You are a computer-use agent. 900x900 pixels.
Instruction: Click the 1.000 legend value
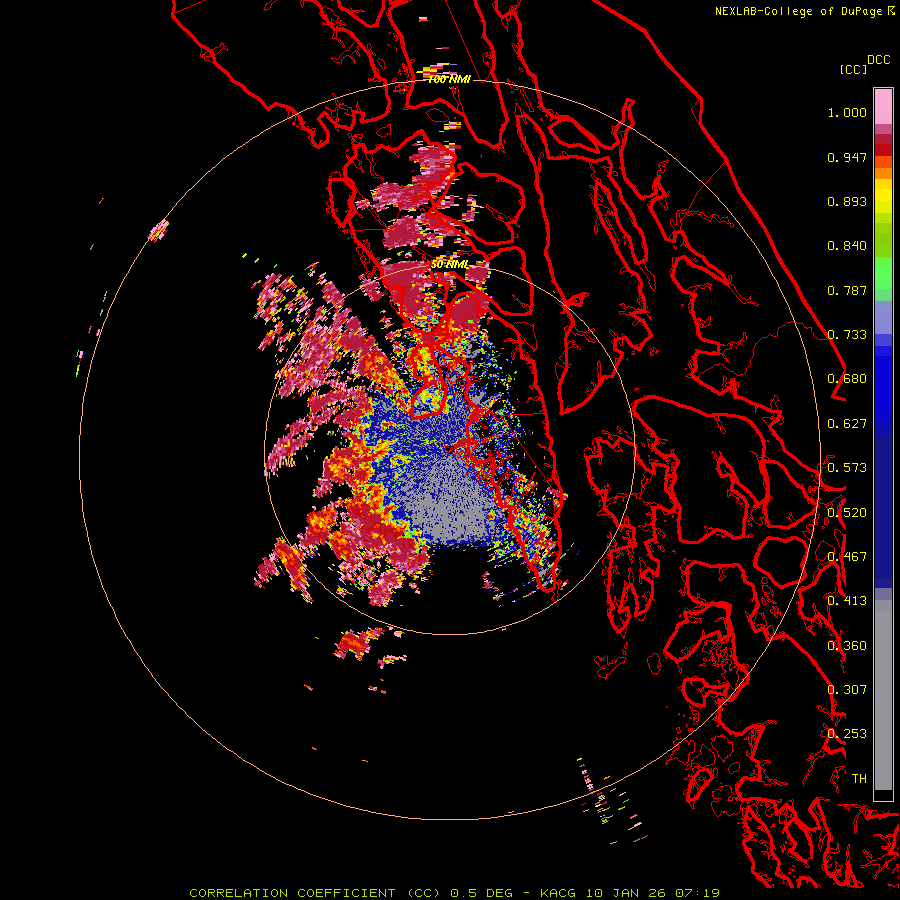(847, 112)
